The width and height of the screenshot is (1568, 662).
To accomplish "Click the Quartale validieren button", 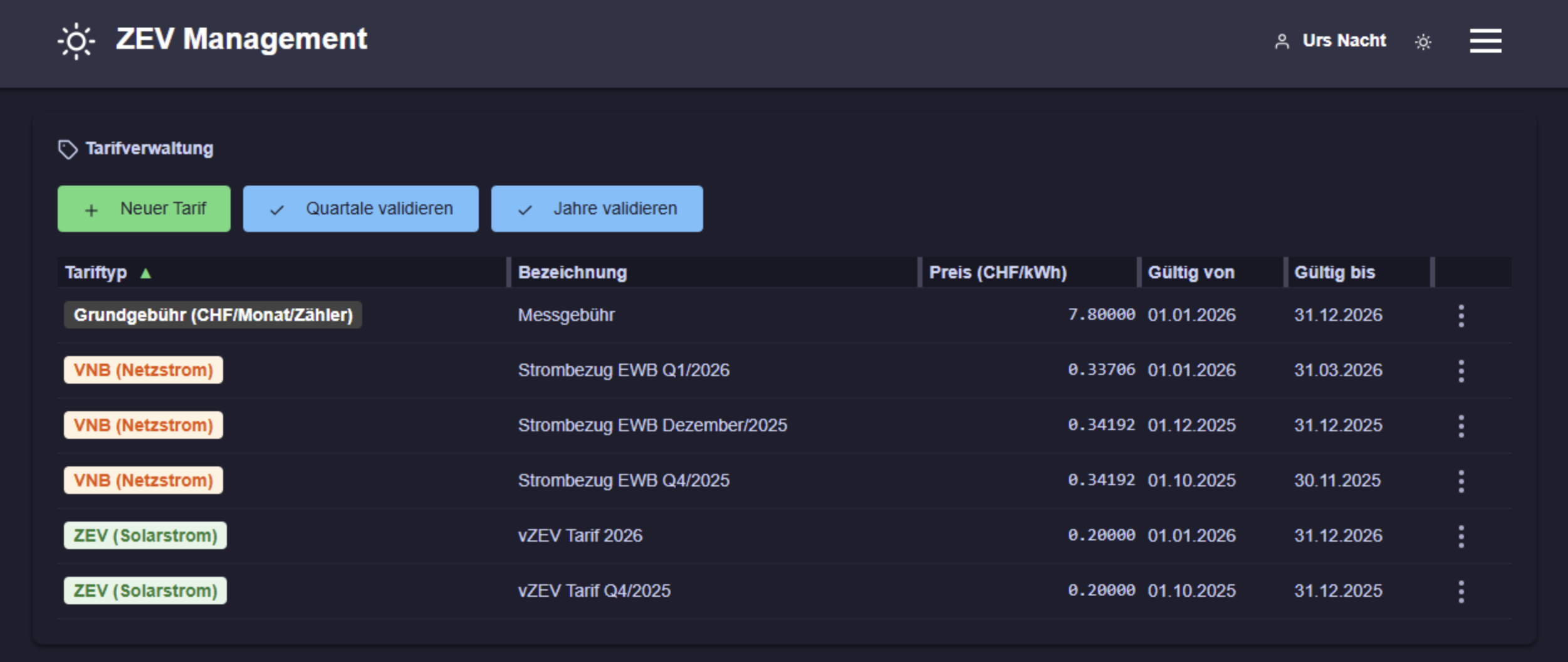I will pyautogui.click(x=361, y=209).
